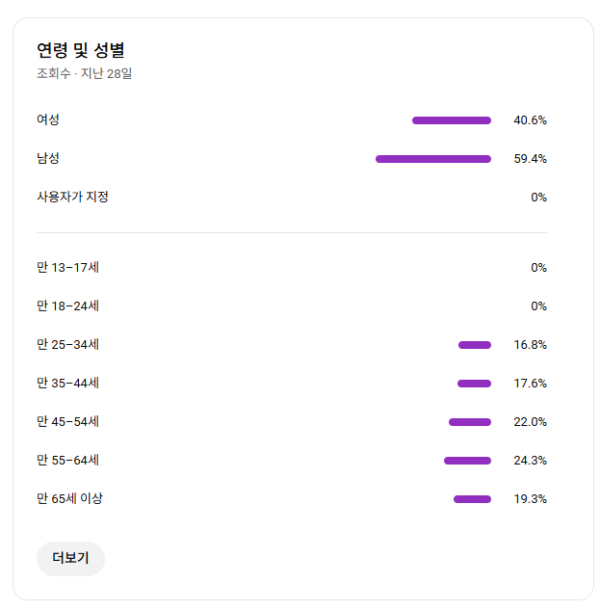
Task: Select the 만 13–17세 age label
Action: coord(67,267)
